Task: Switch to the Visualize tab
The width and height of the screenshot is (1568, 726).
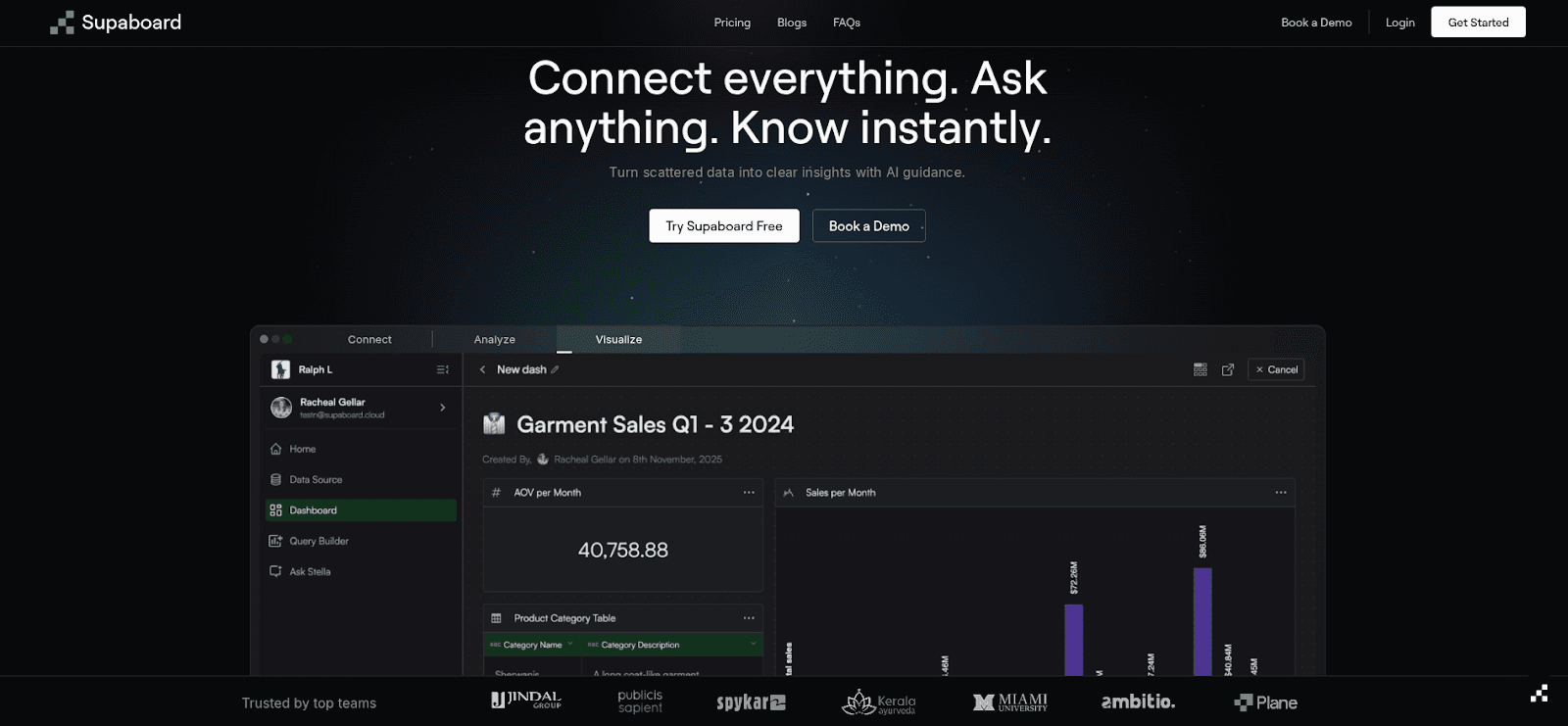Action: tap(619, 339)
